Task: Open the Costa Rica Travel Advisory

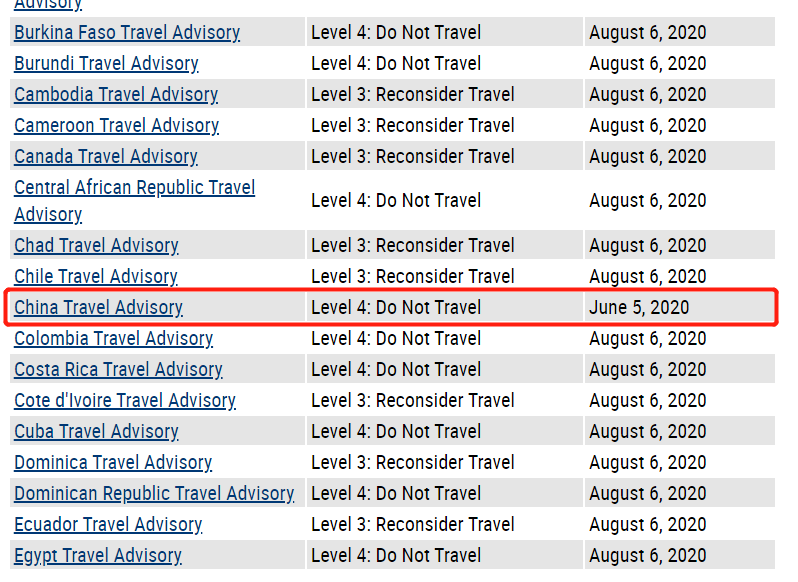Action: tap(118, 369)
